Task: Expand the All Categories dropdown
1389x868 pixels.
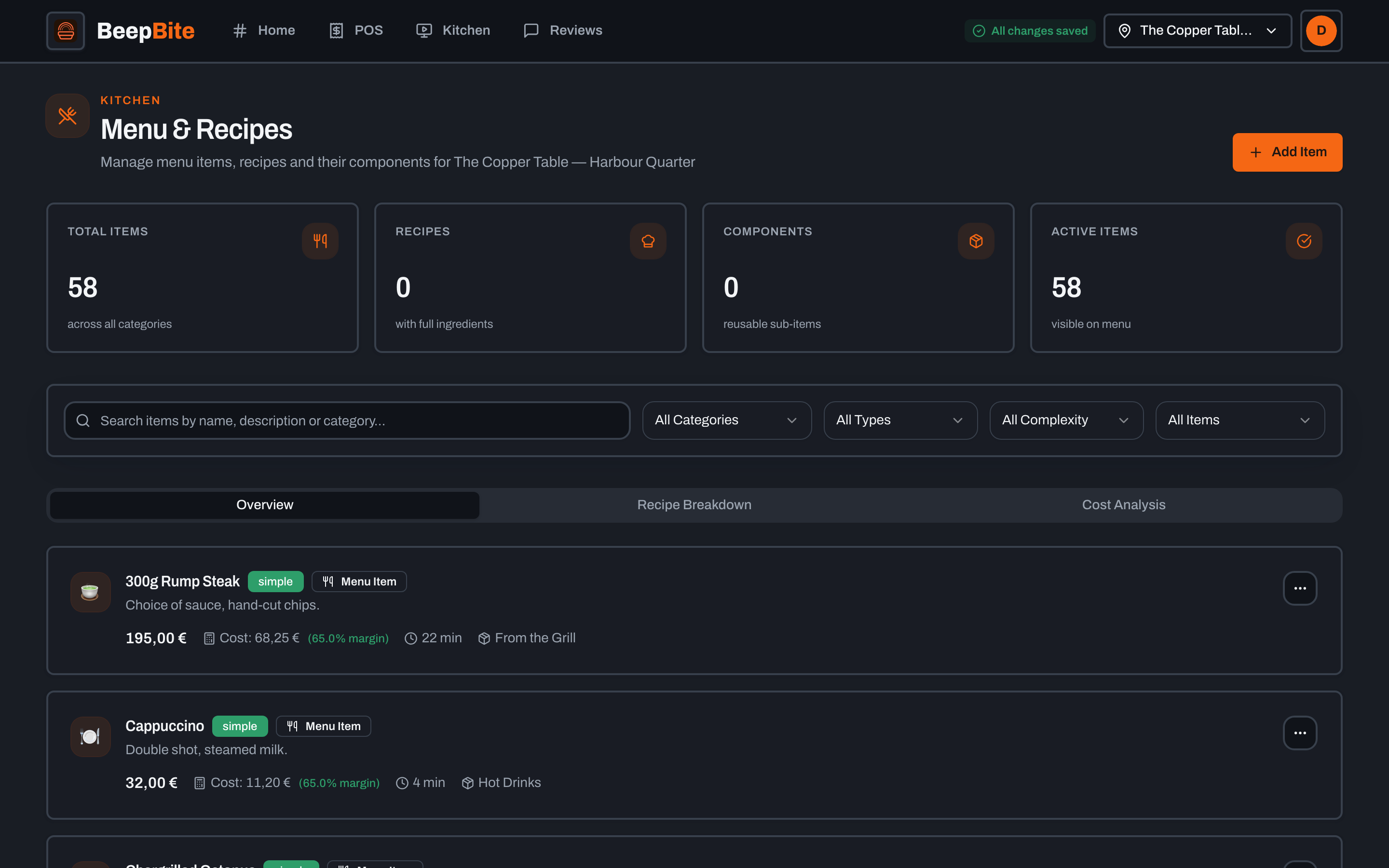Action: click(x=727, y=420)
